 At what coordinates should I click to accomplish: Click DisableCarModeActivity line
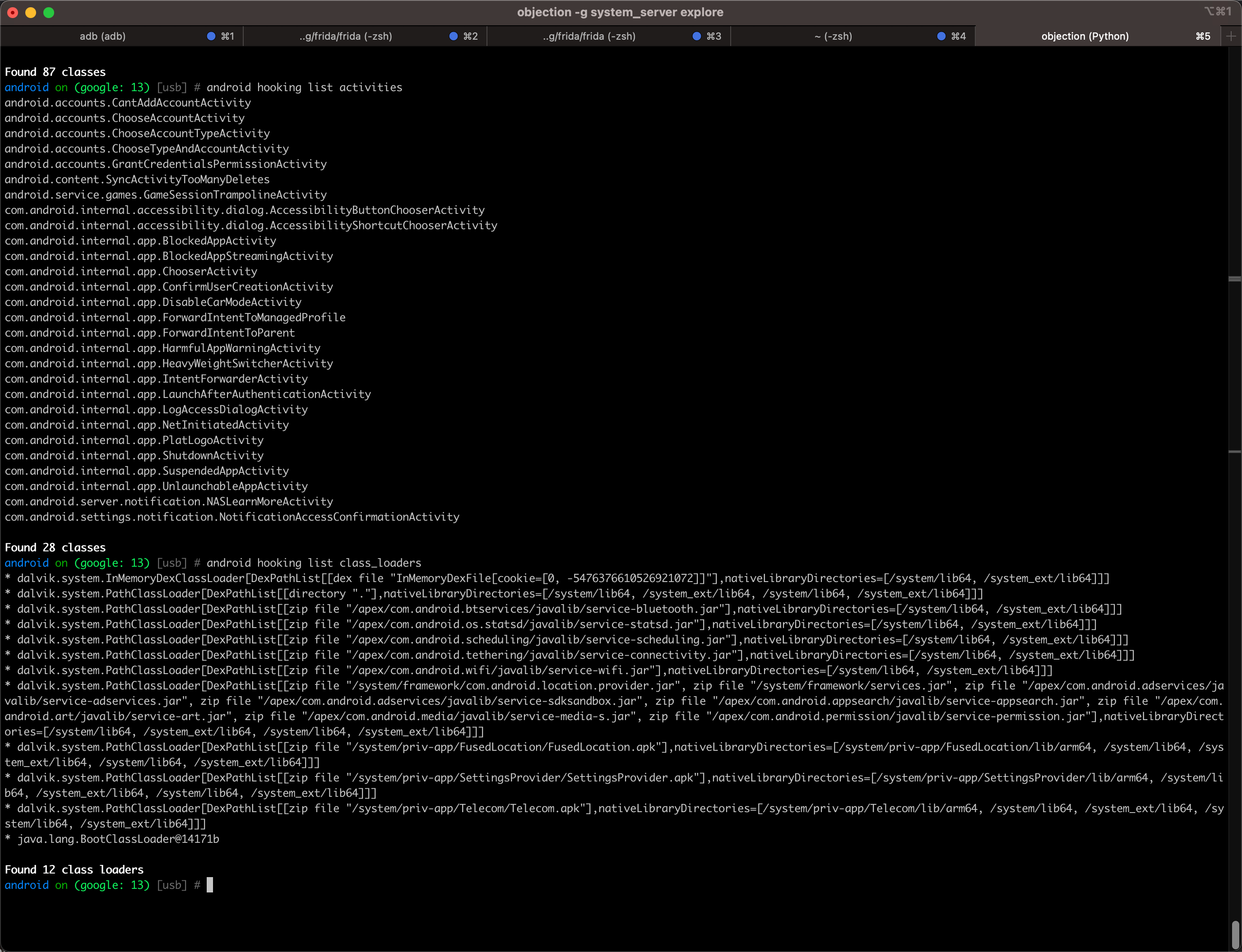click(153, 301)
